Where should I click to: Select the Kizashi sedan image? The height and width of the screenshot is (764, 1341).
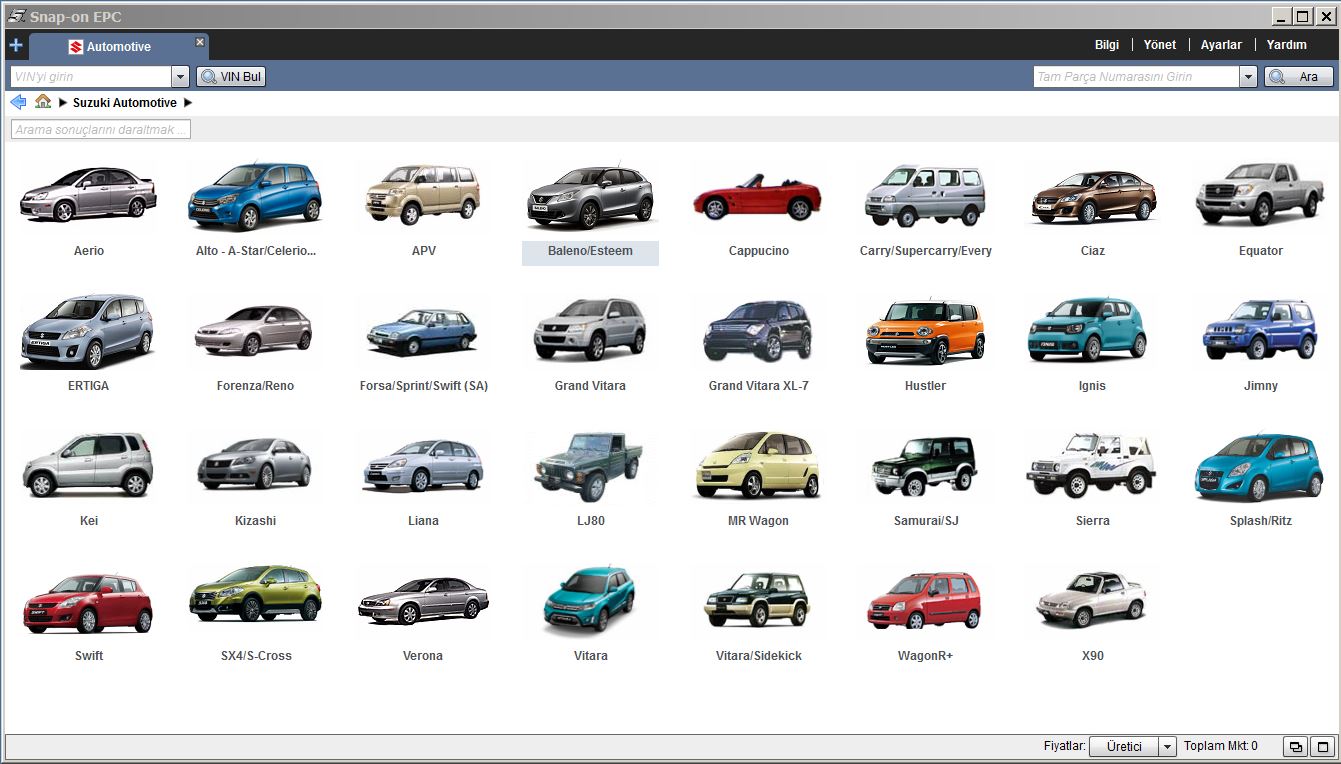pyautogui.click(x=255, y=465)
